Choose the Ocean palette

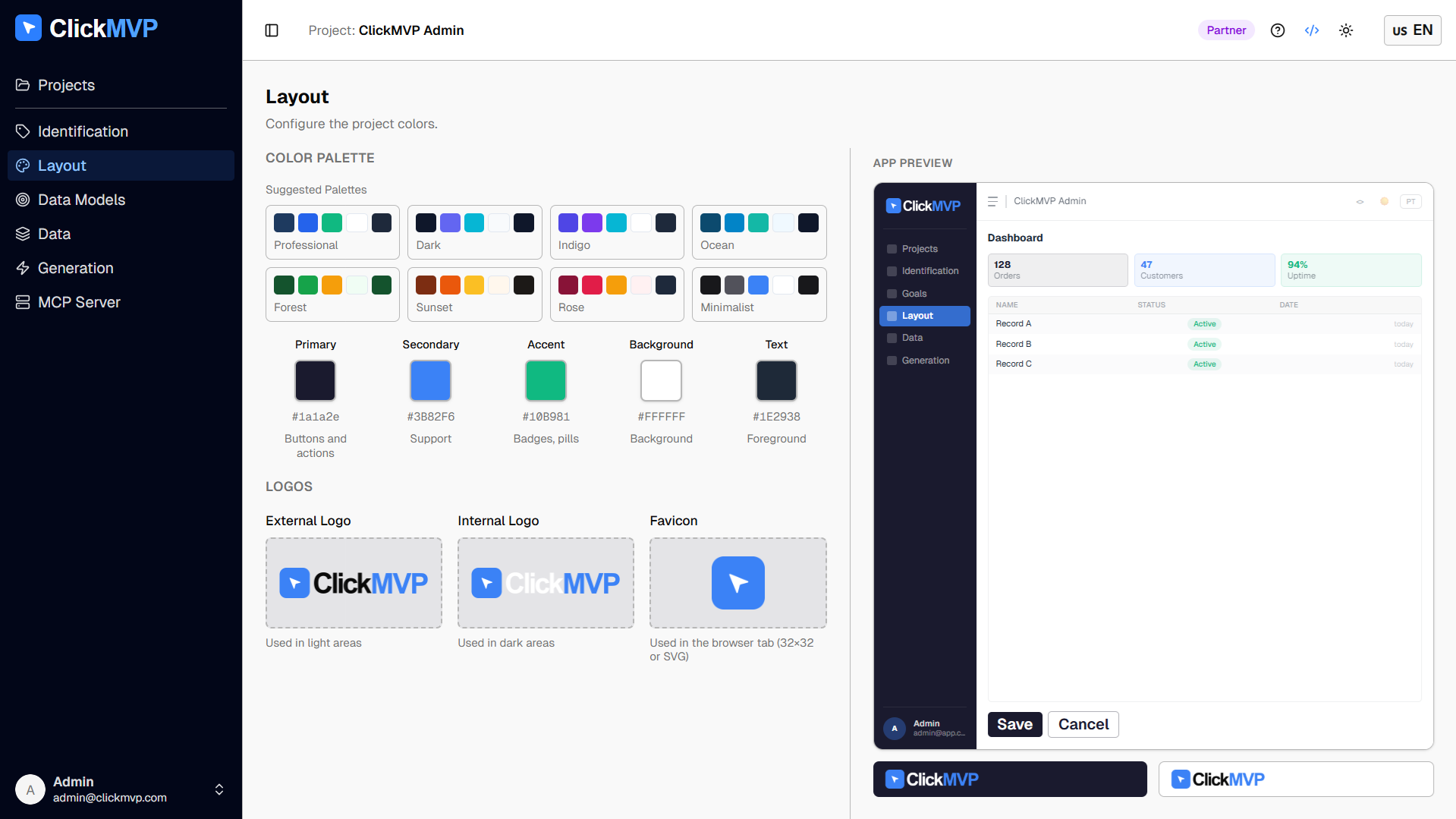pyautogui.click(x=759, y=232)
